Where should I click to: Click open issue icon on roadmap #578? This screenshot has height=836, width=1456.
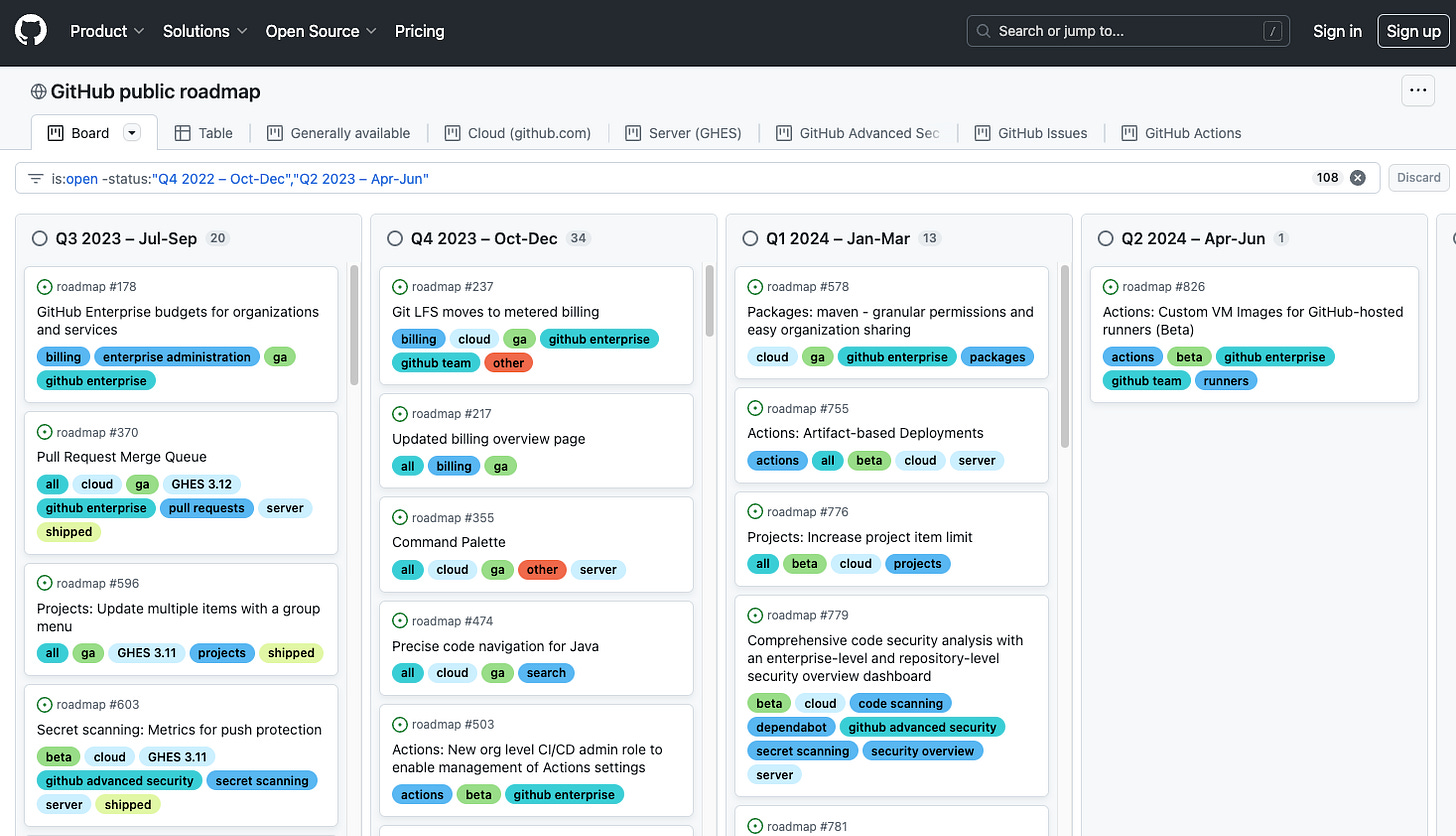[755, 287]
